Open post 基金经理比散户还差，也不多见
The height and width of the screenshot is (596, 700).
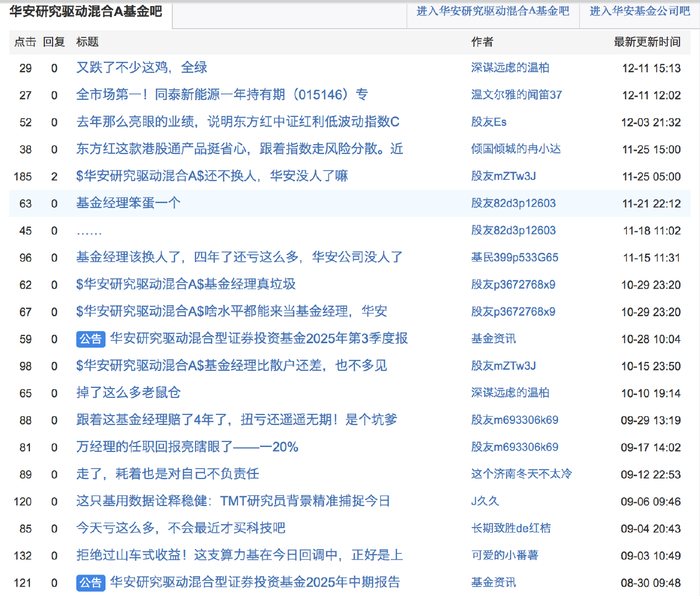pyautogui.click(x=231, y=366)
